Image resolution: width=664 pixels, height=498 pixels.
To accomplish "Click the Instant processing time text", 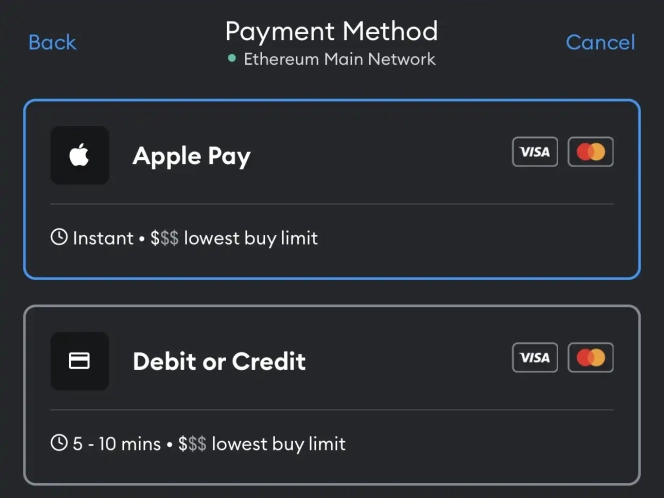I will tap(103, 238).
